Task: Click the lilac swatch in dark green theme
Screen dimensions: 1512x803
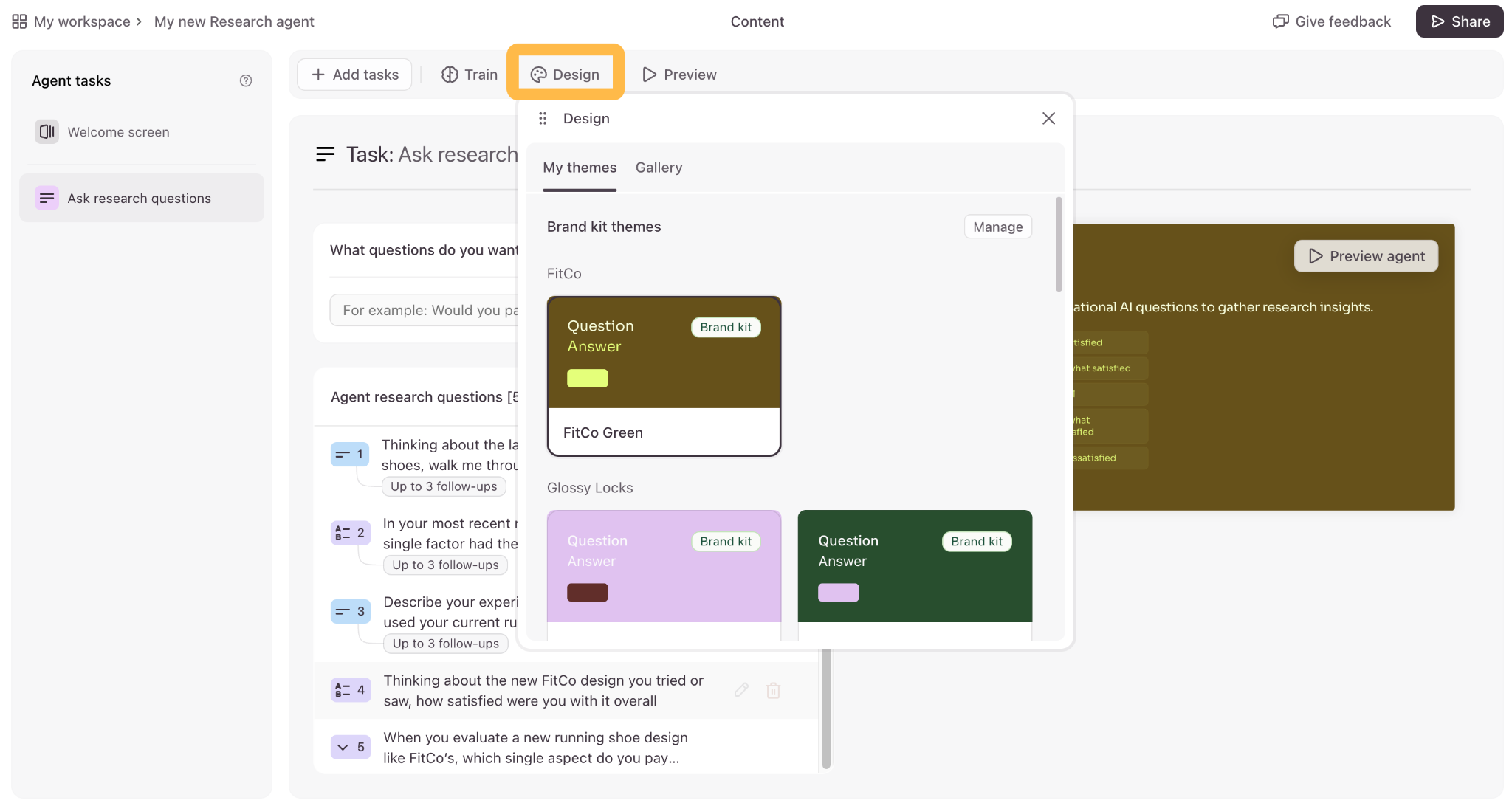Action: click(x=838, y=593)
